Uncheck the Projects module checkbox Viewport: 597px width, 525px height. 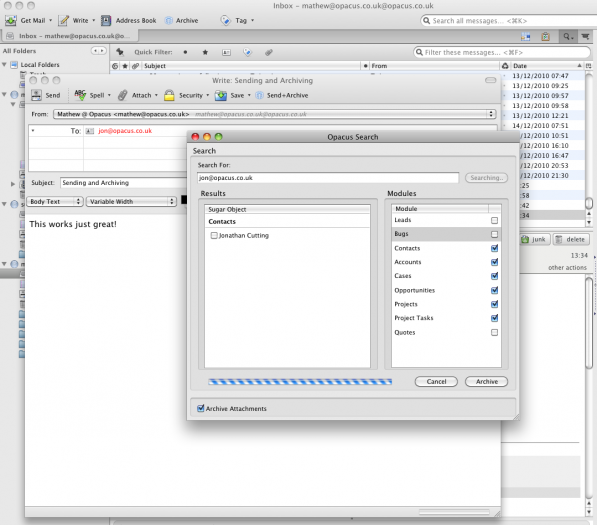click(494, 304)
